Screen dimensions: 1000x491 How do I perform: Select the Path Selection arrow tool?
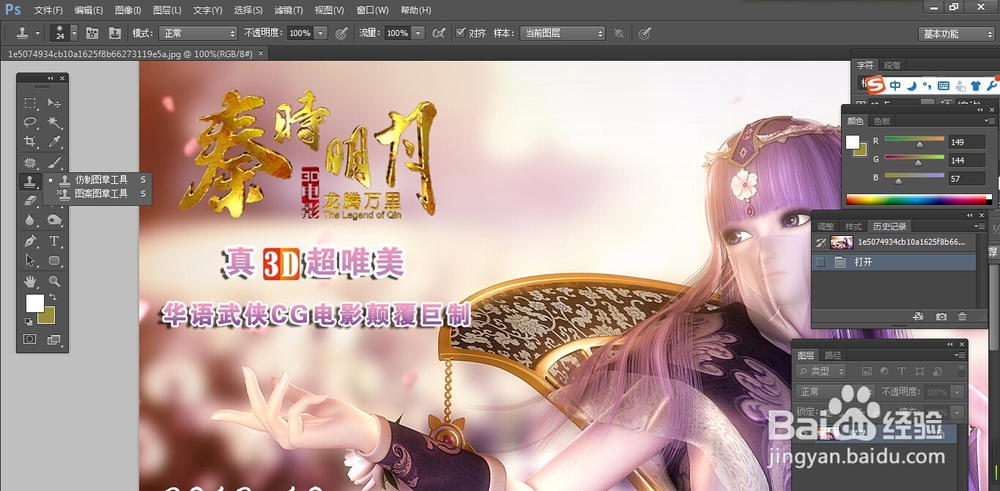[30, 260]
